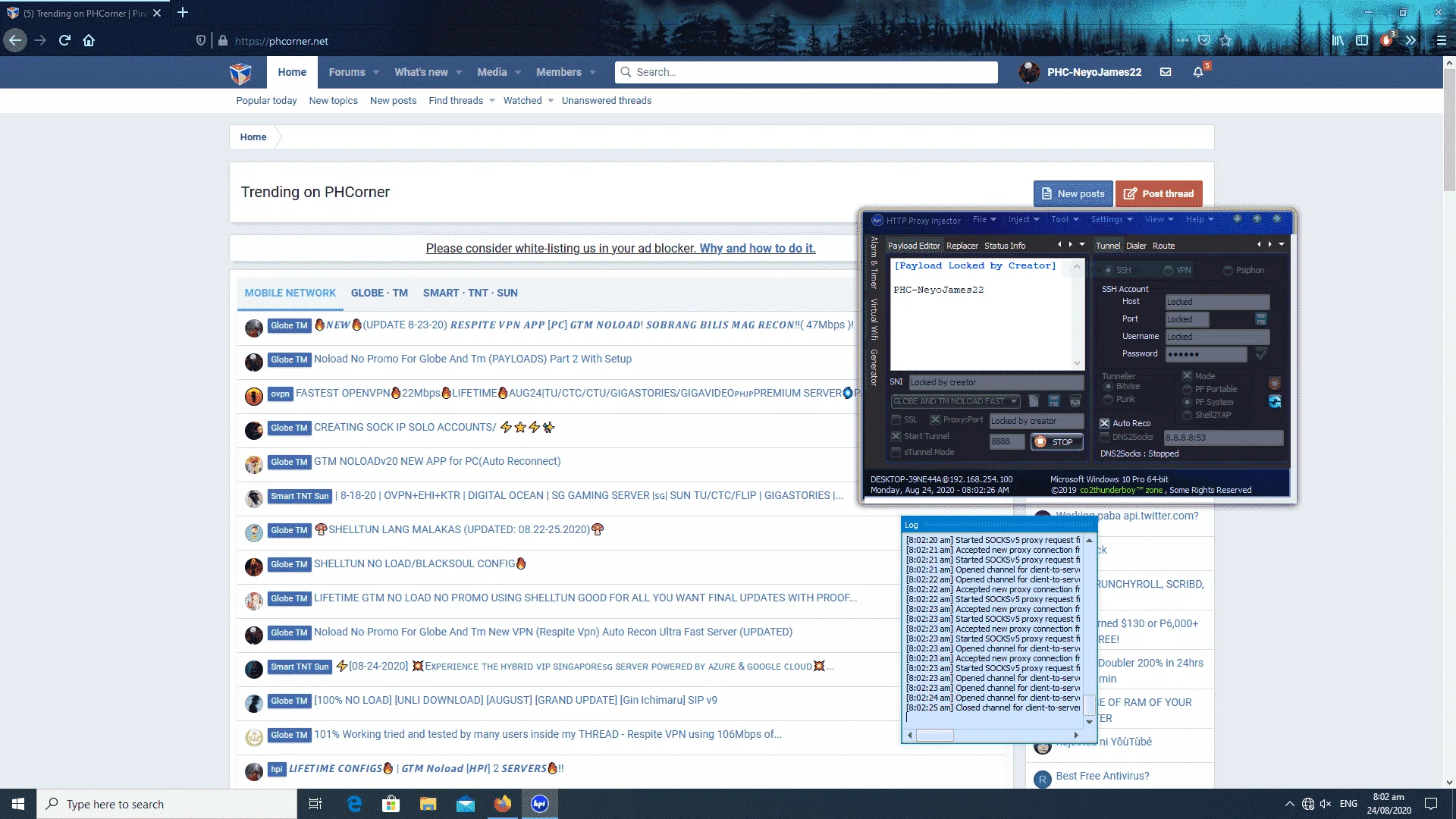Open the notifications bell icon with badge
Screen dimensions: 1456x819
point(1198,72)
